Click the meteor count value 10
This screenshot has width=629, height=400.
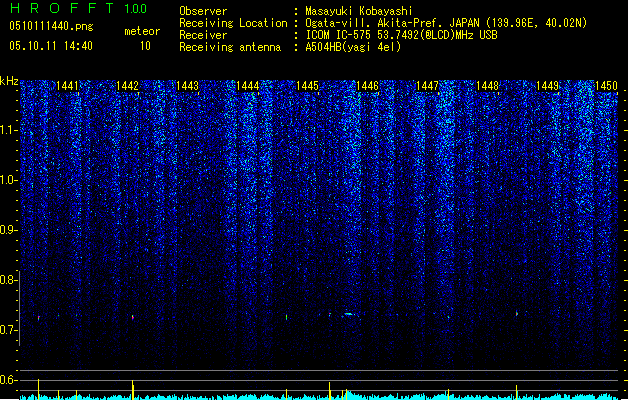[145, 46]
